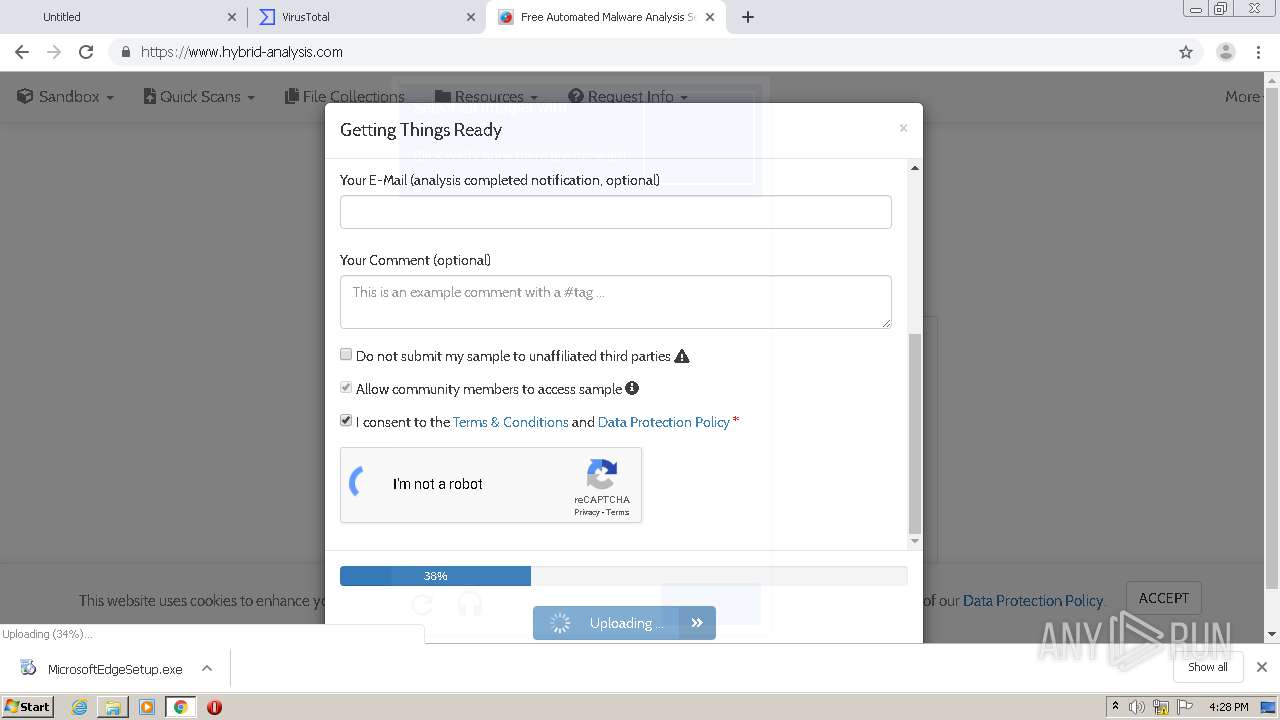Show info icon for community access option
Screen dimensions: 1280x720
pyautogui.click(x=632, y=388)
